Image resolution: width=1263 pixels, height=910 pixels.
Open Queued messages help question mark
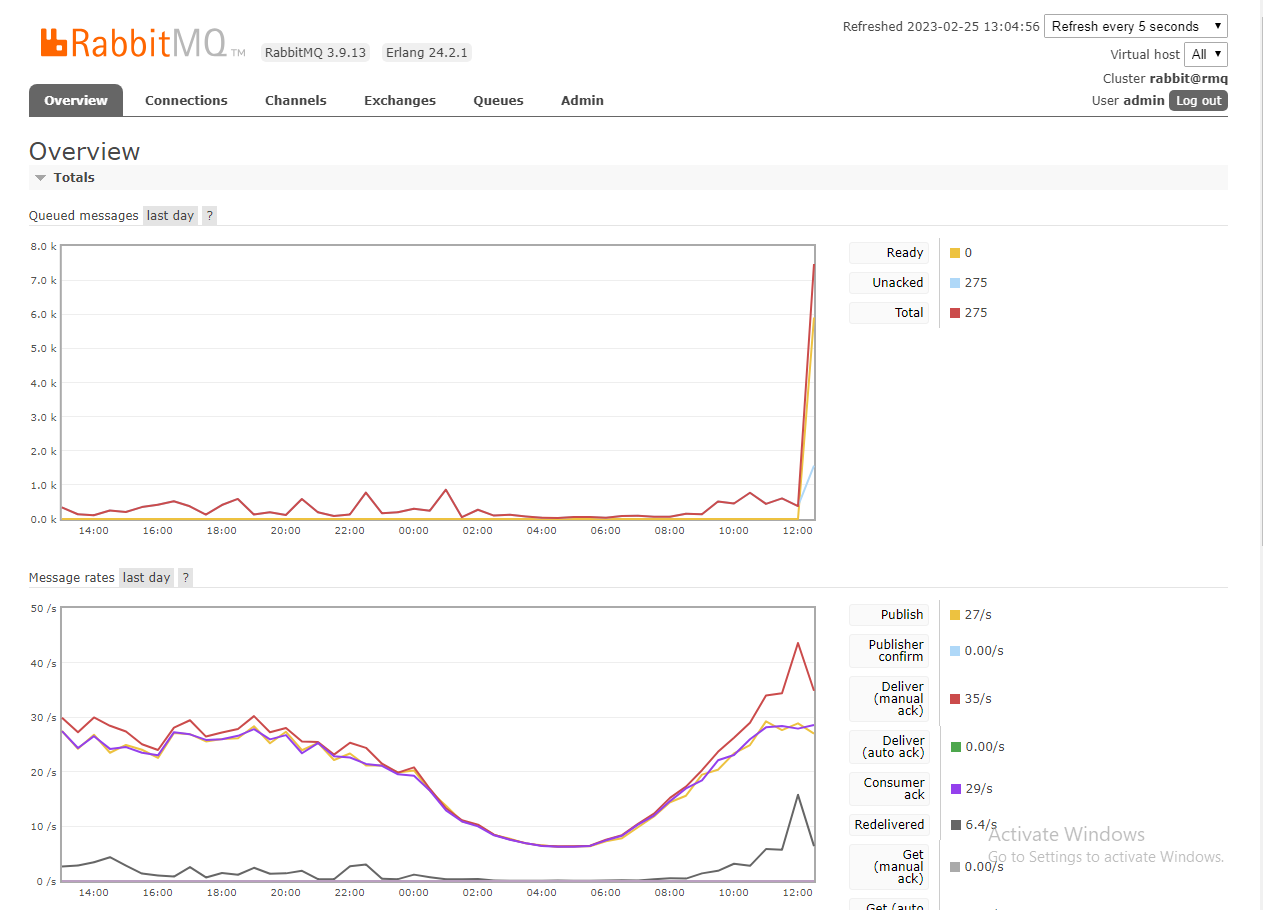[209, 215]
